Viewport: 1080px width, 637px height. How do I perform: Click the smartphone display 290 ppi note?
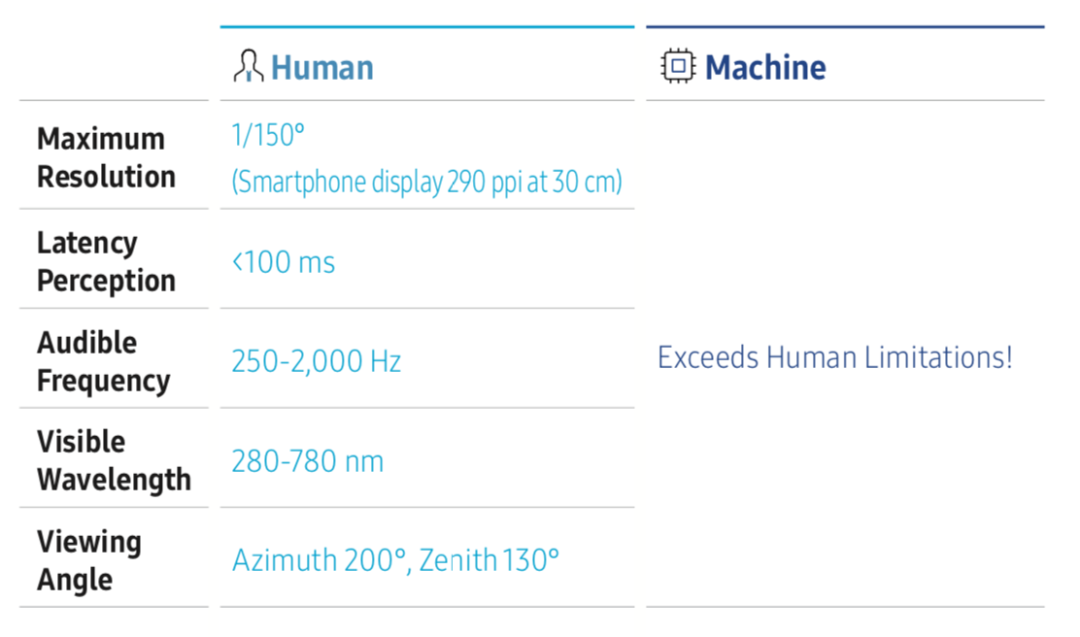pyautogui.click(x=427, y=182)
